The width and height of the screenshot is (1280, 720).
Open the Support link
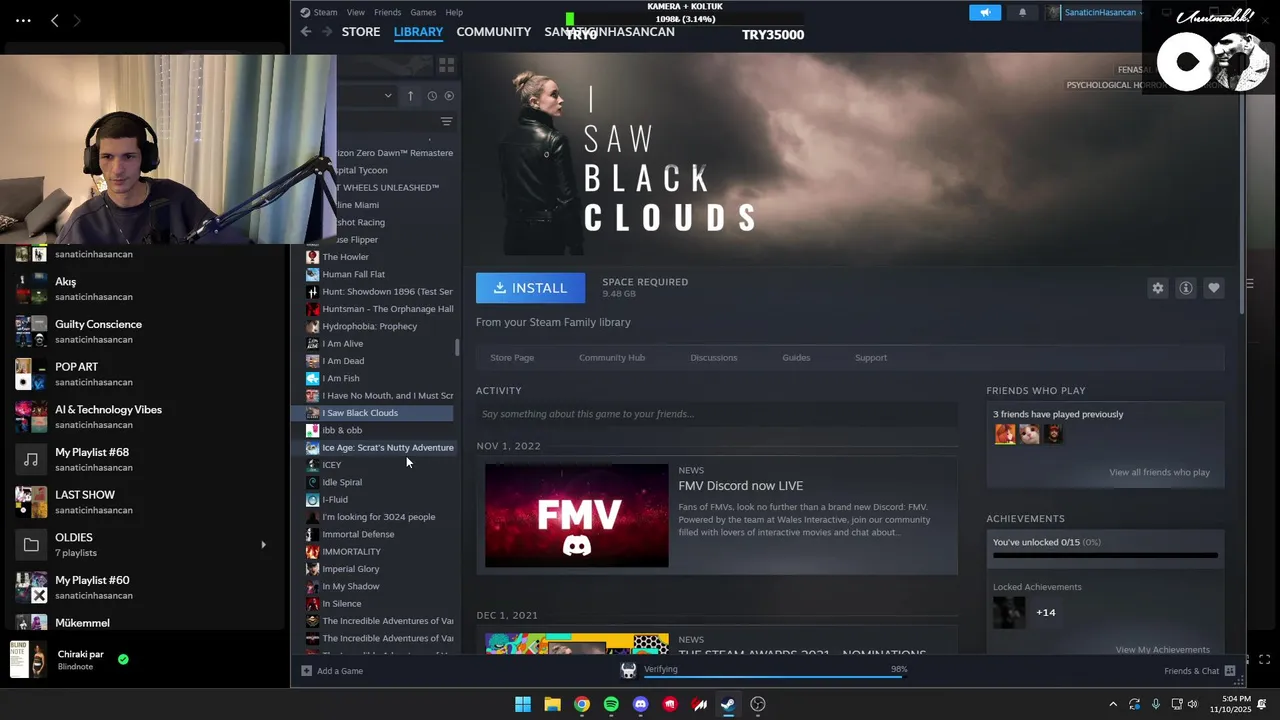click(x=871, y=357)
